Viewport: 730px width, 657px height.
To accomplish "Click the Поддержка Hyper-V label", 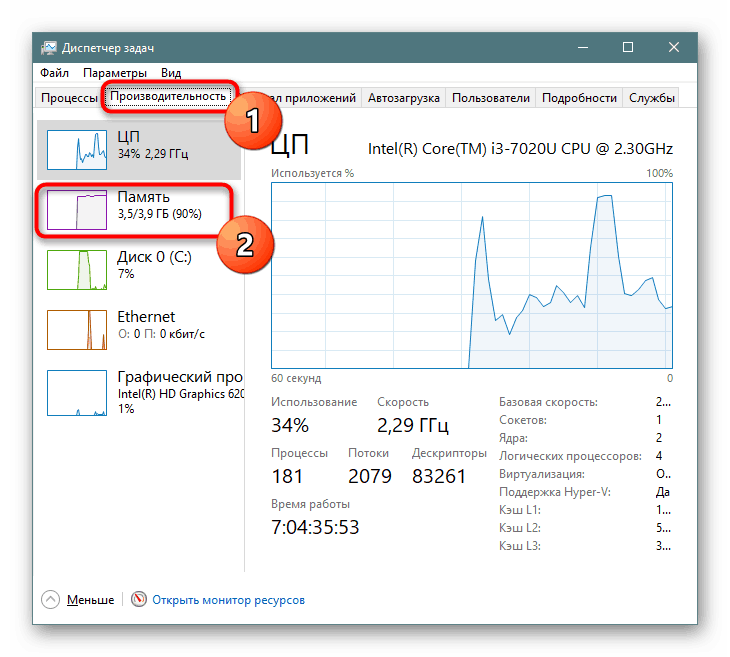I will tap(554, 492).
